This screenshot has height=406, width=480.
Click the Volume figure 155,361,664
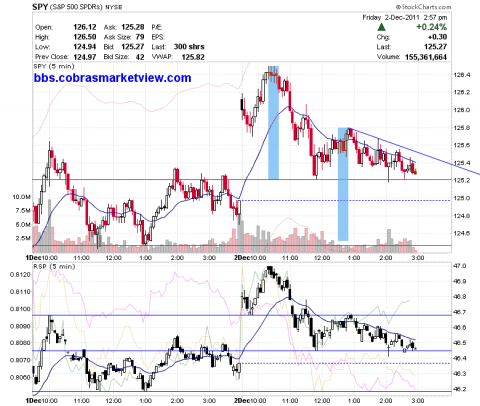tap(426, 57)
